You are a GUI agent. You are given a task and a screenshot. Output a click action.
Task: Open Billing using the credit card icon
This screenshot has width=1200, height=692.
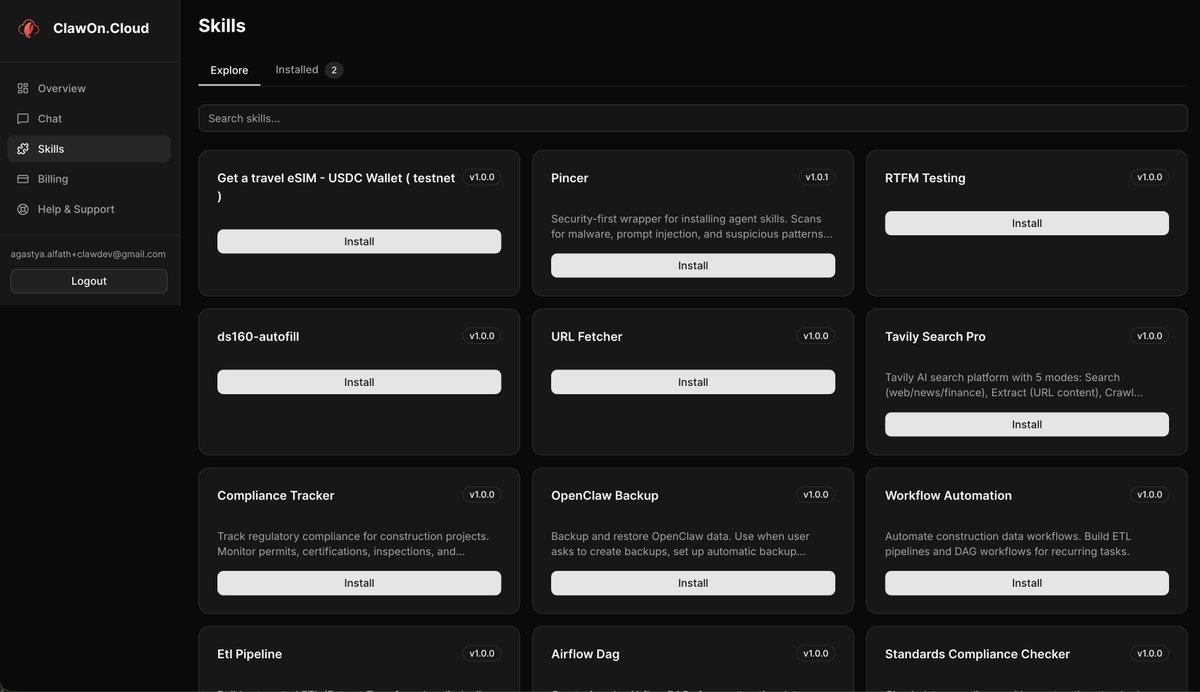tap(20, 178)
